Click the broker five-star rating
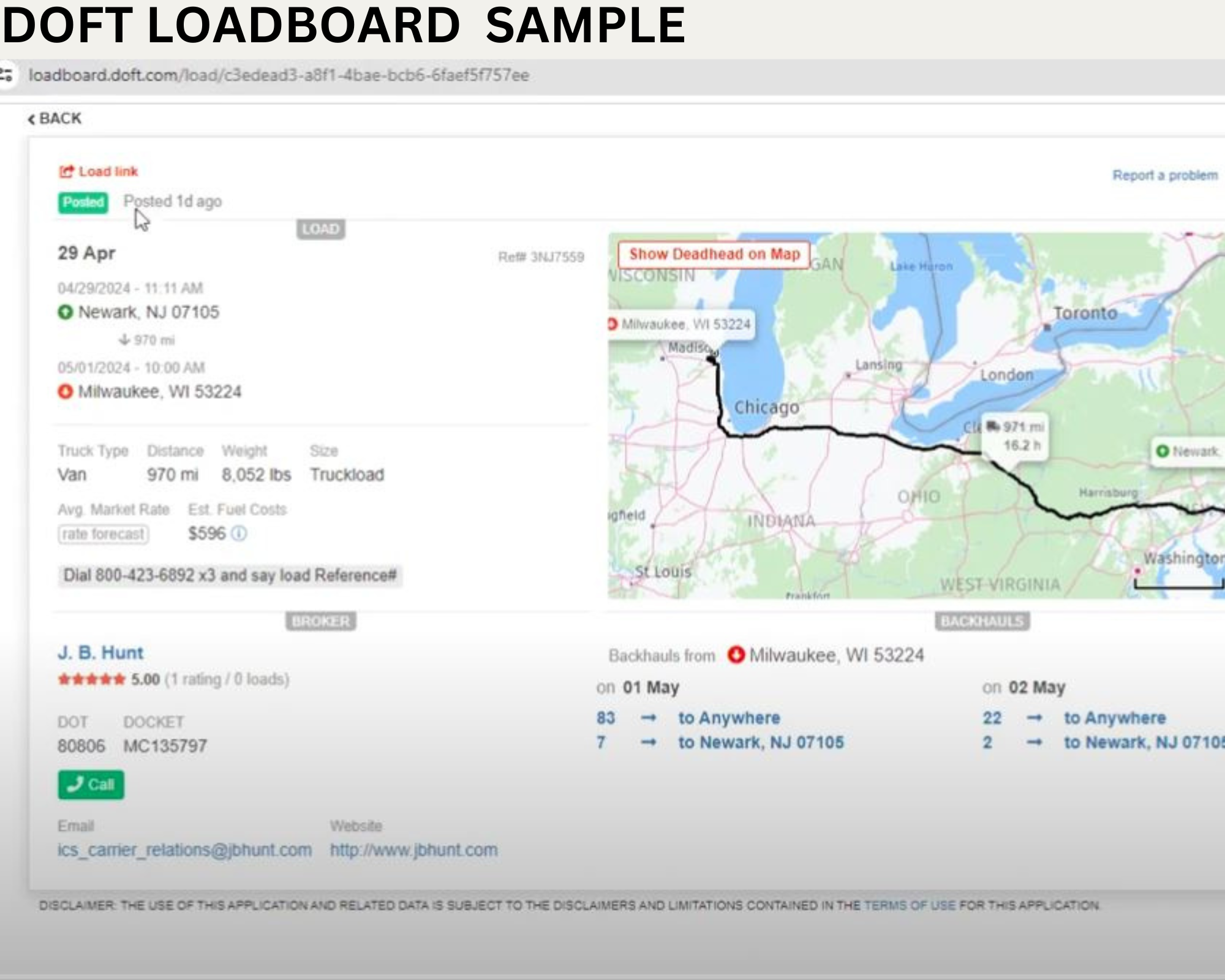Viewport: 1225px width, 980px height. [91, 679]
